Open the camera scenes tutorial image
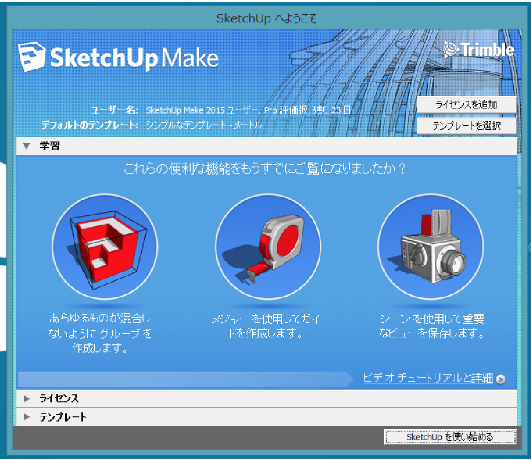531x460 pixels. point(431,247)
